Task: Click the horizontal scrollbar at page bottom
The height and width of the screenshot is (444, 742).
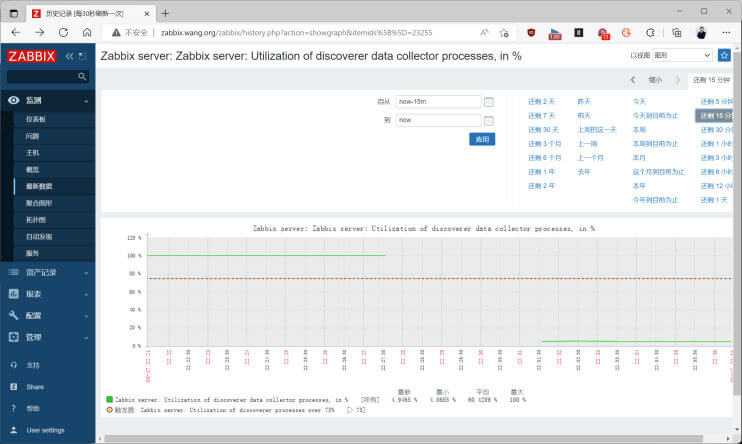Action: [403, 439]
